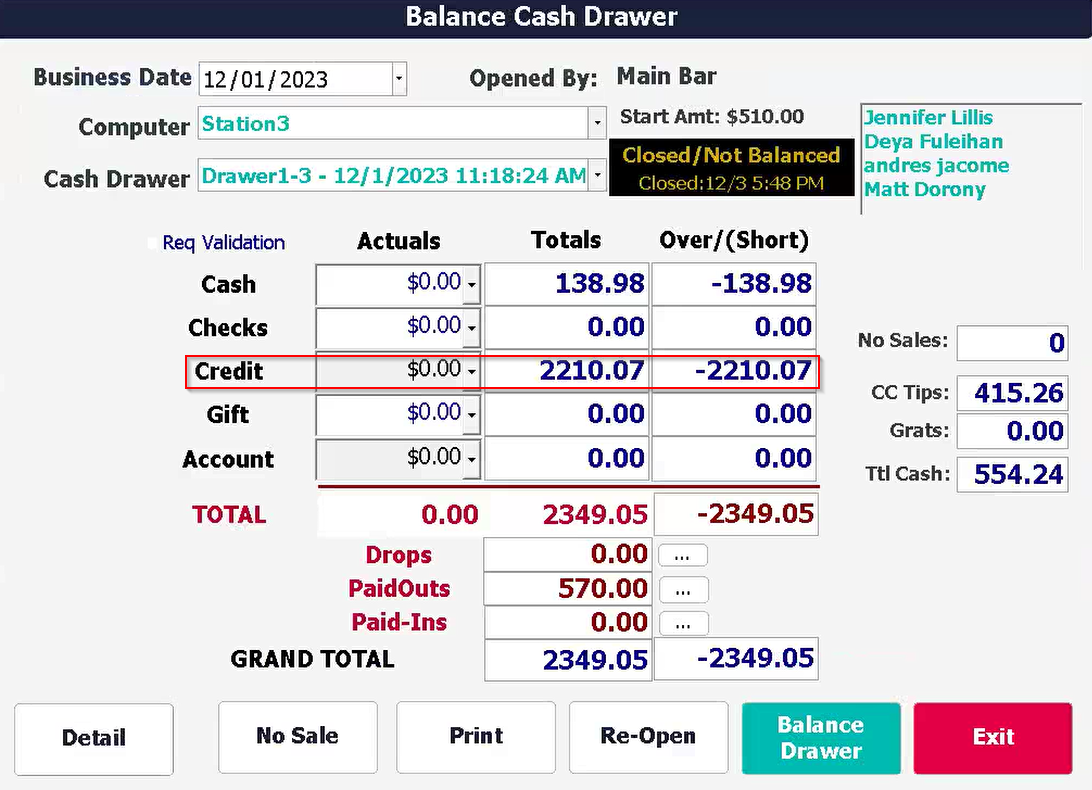
Task: Click the CC Tips value 415.26
Action: [x=1013, y=394]
